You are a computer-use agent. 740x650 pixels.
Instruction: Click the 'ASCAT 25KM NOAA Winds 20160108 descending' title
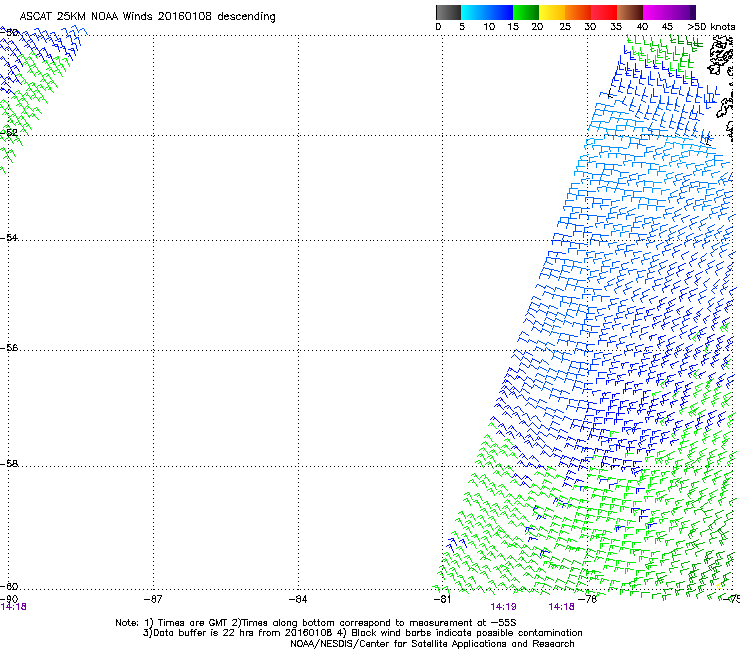(x=147, y=17)
